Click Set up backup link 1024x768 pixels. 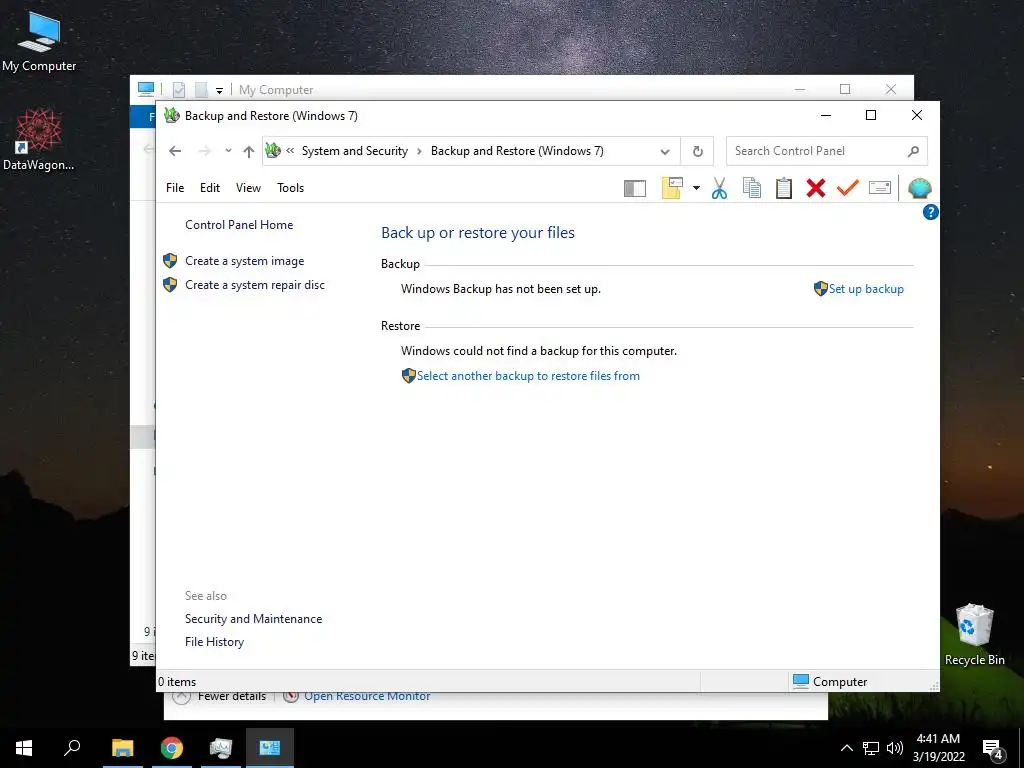click(866, 289)
